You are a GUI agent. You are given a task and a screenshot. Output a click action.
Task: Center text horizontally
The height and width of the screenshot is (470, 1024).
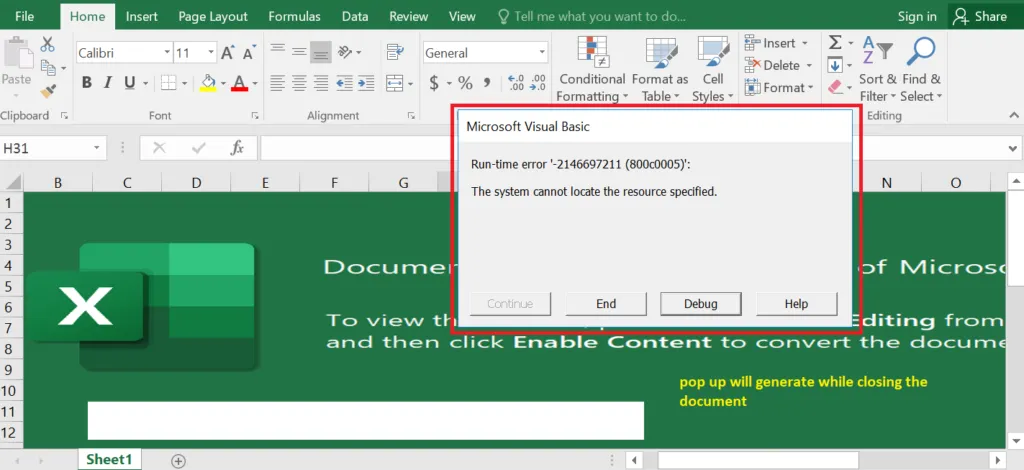pyautogui.click(x=299, y=83)
